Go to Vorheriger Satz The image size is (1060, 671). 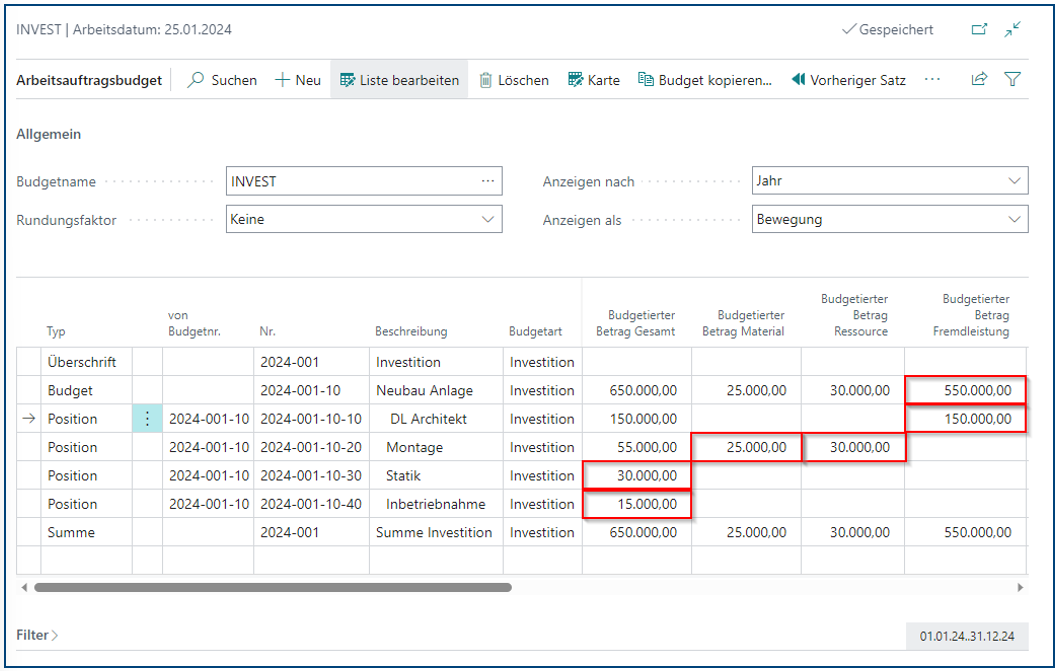coord(848,80)
